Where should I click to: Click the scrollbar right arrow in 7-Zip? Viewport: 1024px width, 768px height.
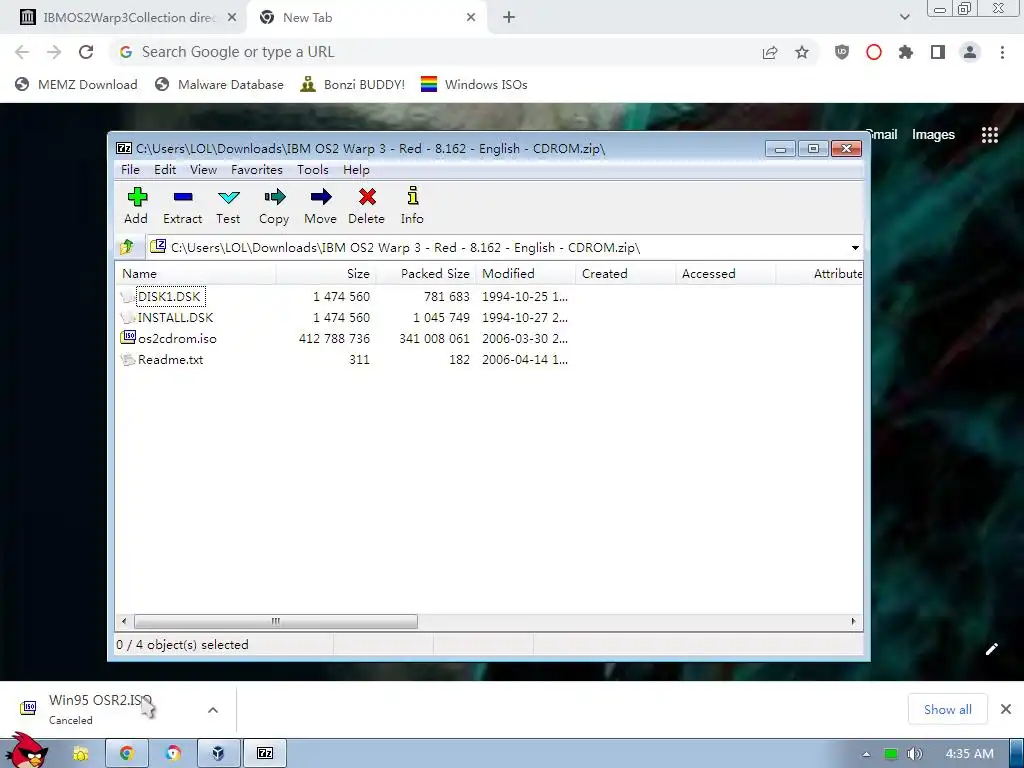[854, 621]
